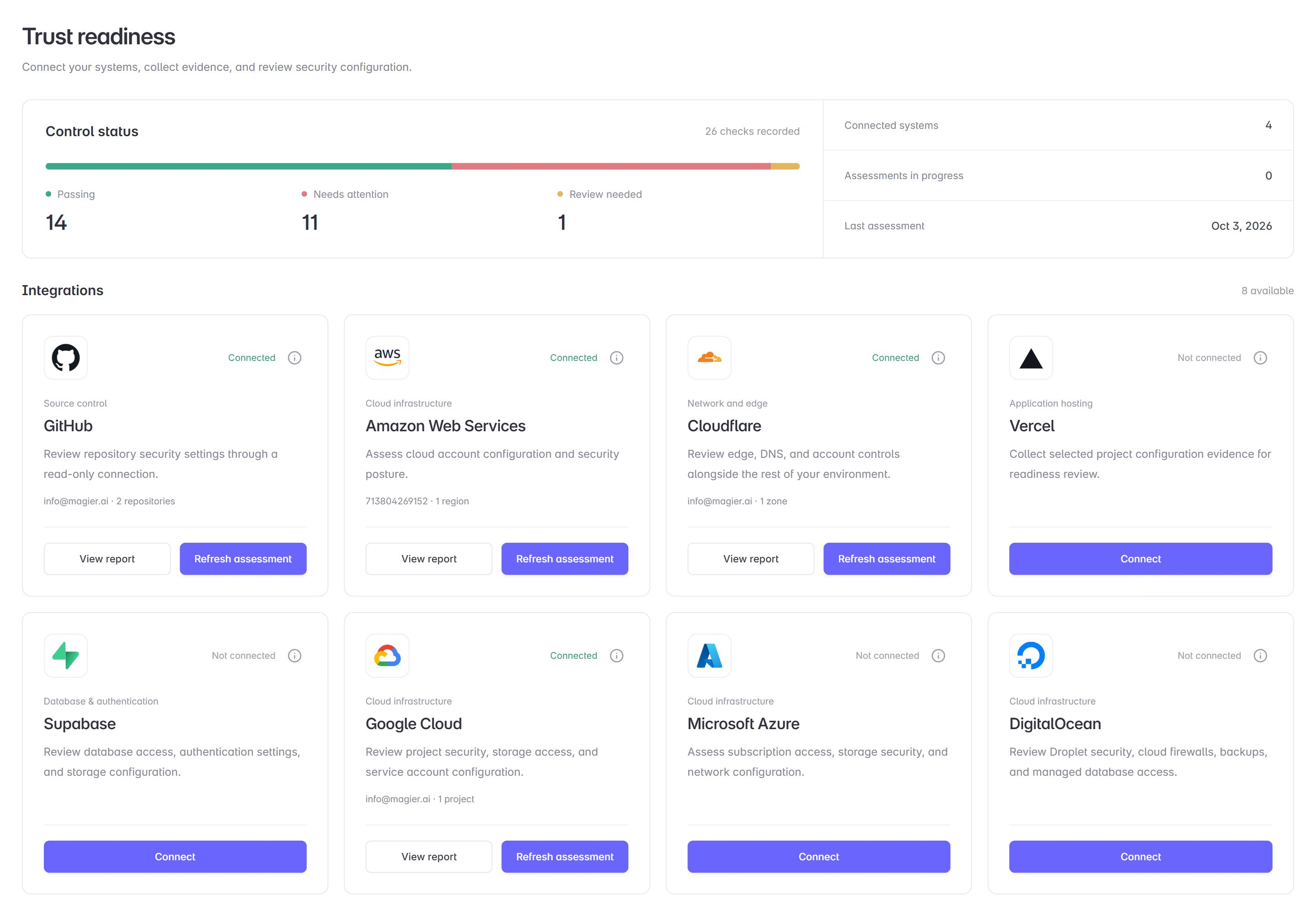
Task: Click the Cloudflare card title
Action: tap(725, 426)
